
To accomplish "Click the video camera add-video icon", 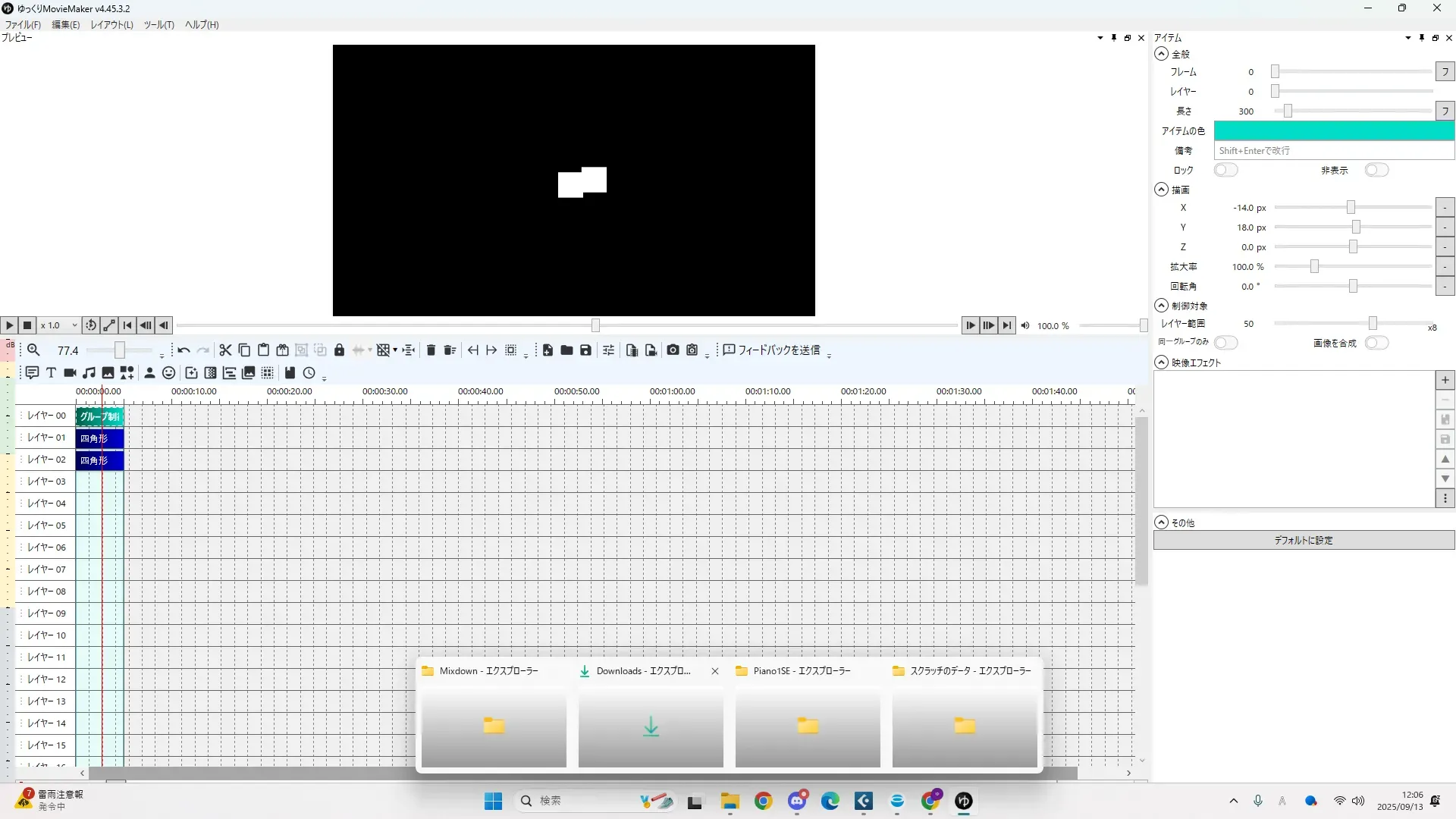I will click(70, 373).
